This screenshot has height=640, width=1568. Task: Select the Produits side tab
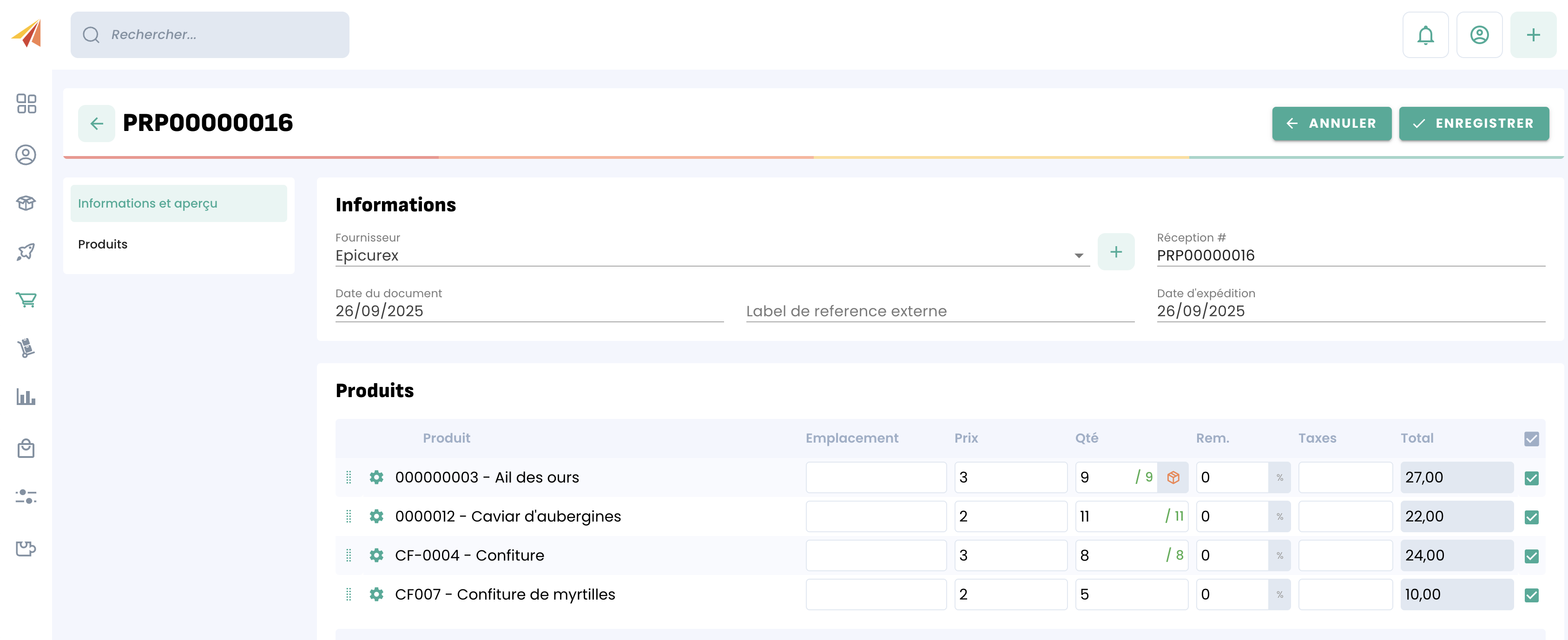pos(103,244)
